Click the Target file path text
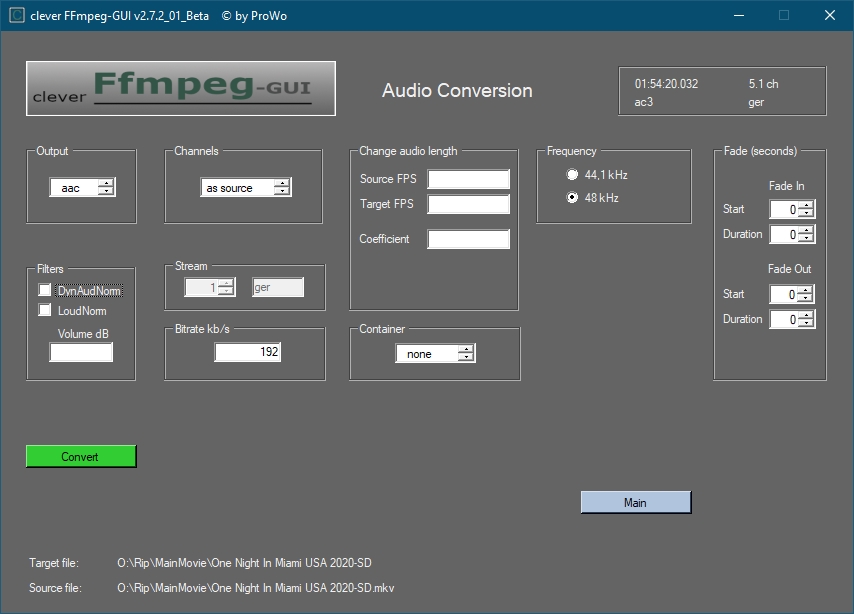Image resolution: width=854 pixels, height=614 pixels. [x=245, y=563]
